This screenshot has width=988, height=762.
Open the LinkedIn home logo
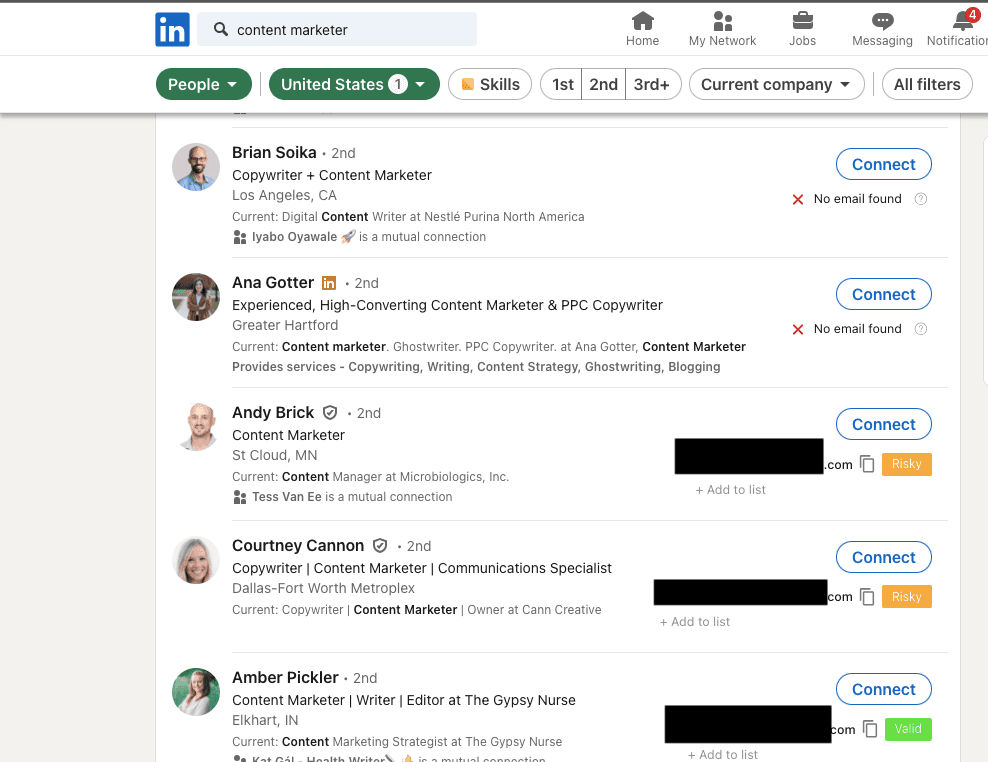[x=172, y=30]
